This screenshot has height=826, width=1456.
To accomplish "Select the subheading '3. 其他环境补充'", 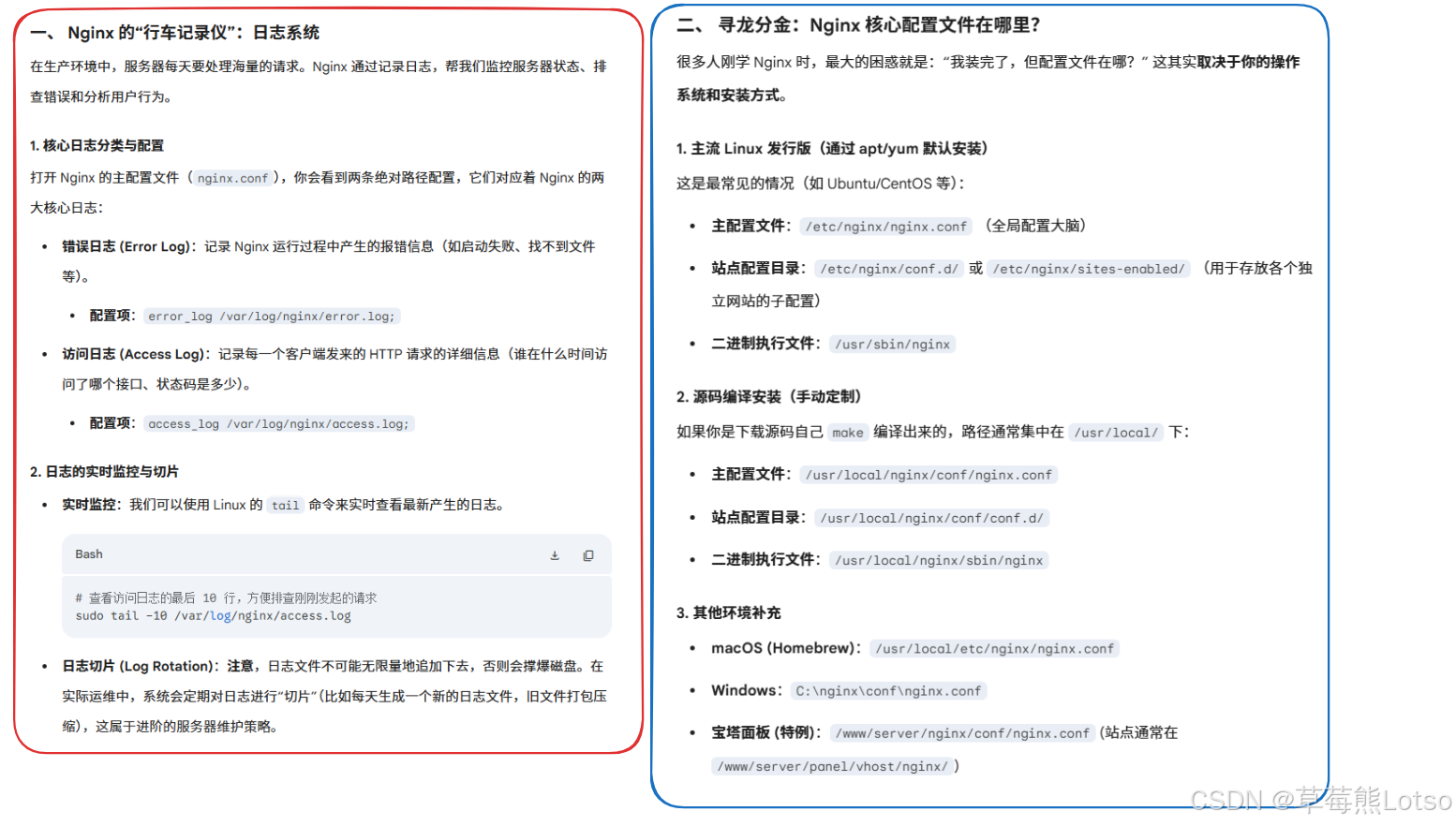I will tap(729, 613).
